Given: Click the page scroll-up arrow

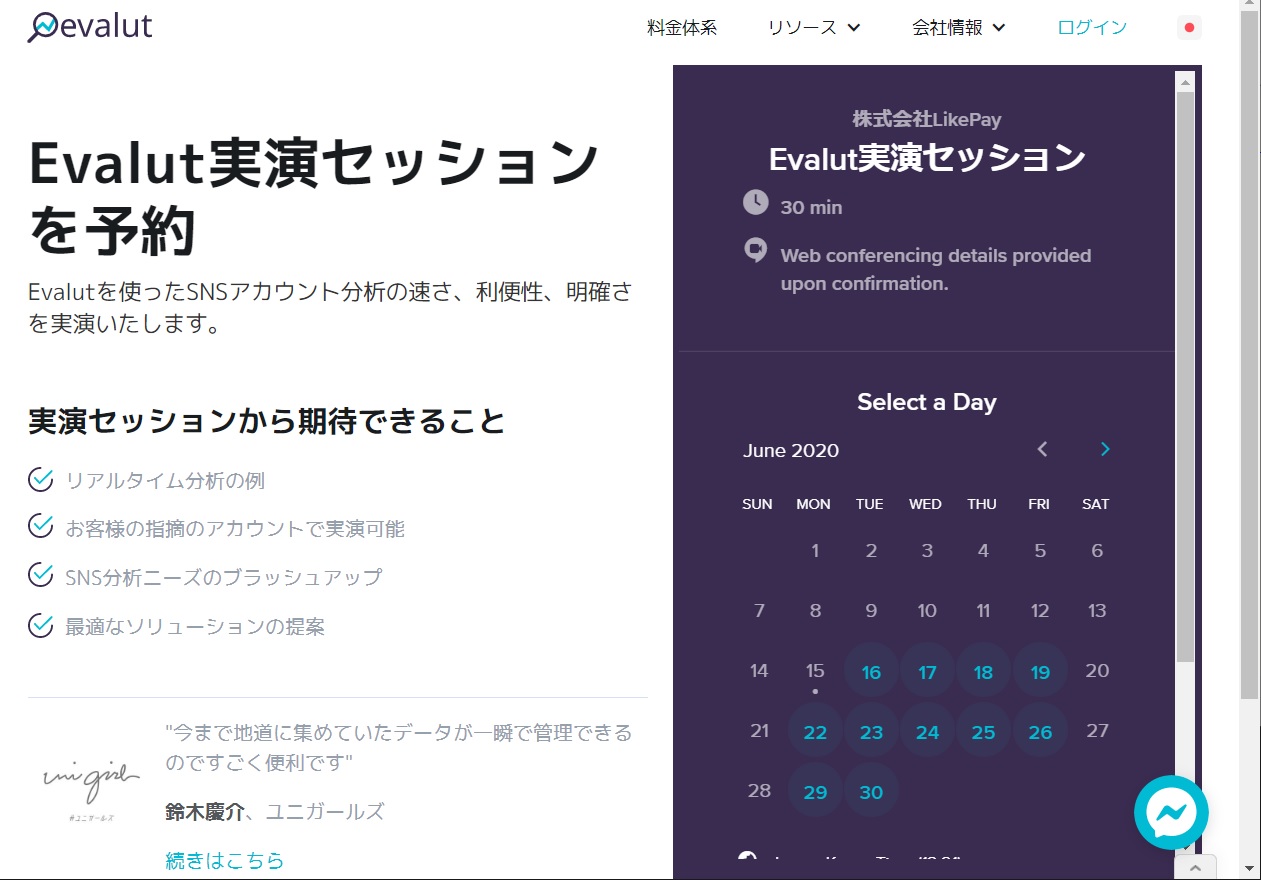Looking at the screenshot, I should click(1250, 5).
